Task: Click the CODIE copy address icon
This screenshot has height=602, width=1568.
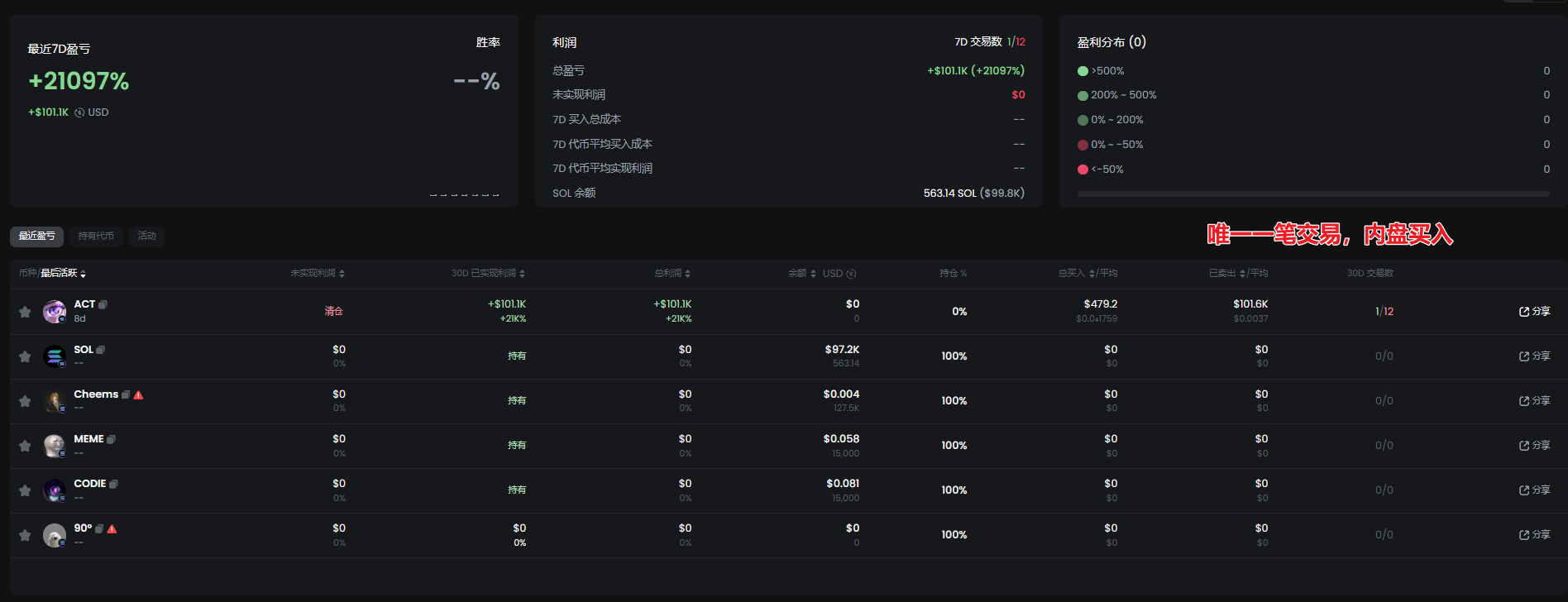Action: click(114, 484)
